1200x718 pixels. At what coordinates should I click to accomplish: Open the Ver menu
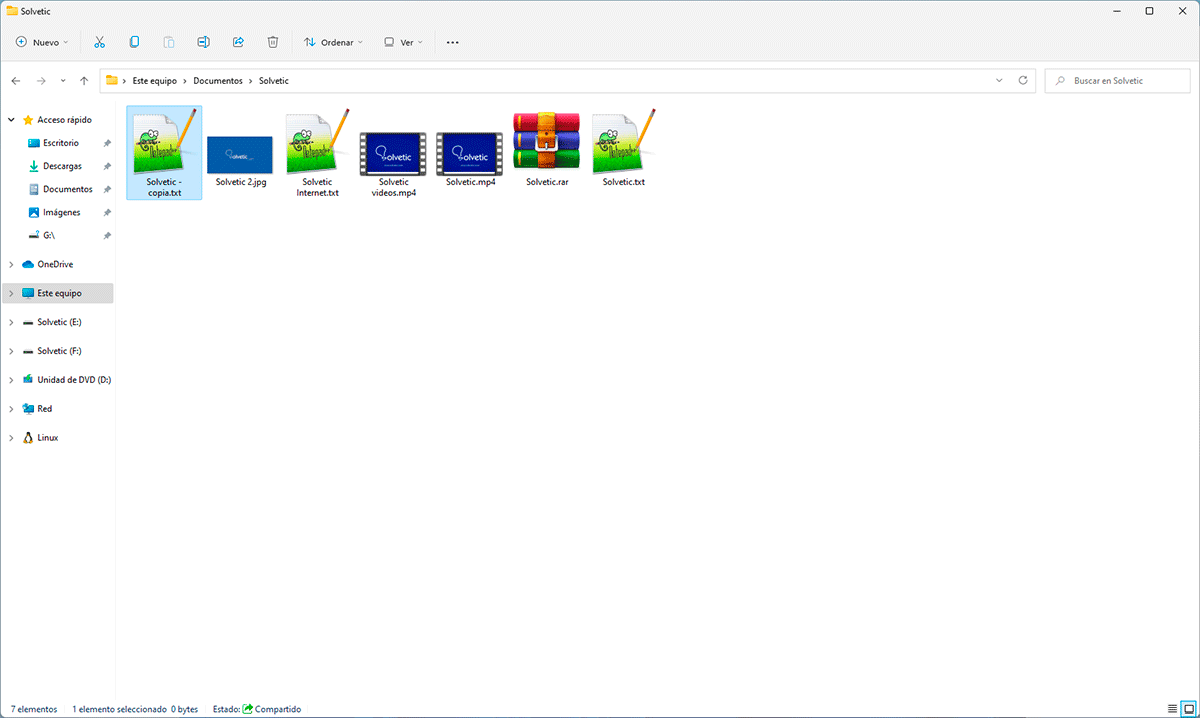tap(404, 42)
